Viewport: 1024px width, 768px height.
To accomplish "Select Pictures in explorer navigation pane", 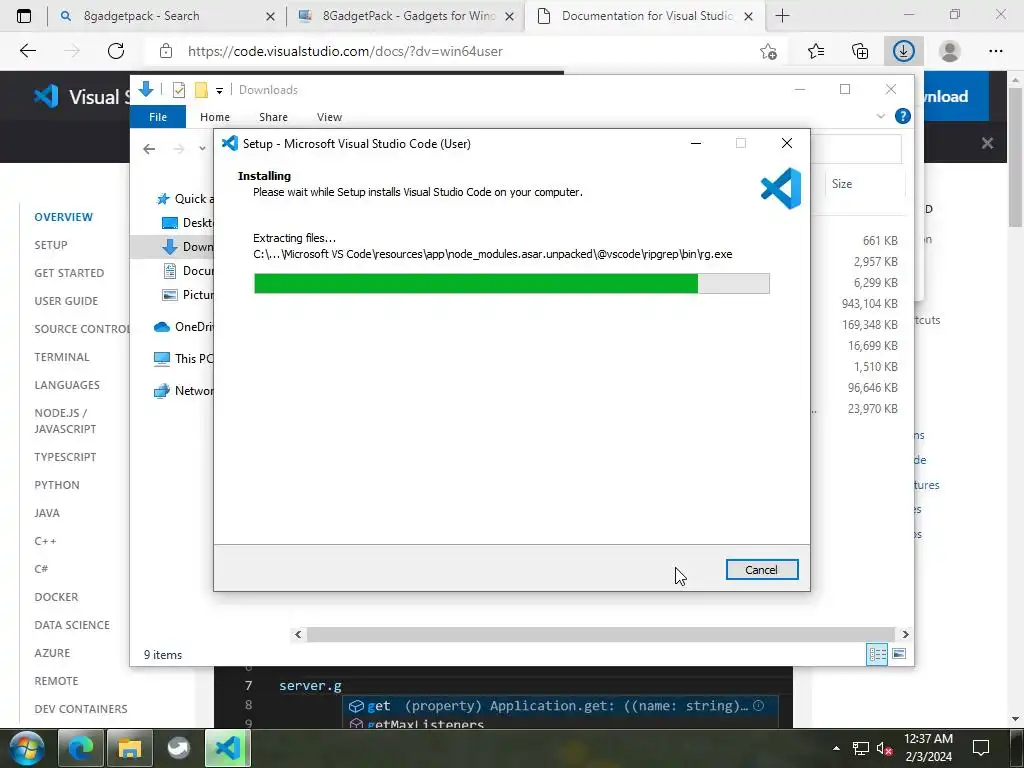I will point(187,295).
